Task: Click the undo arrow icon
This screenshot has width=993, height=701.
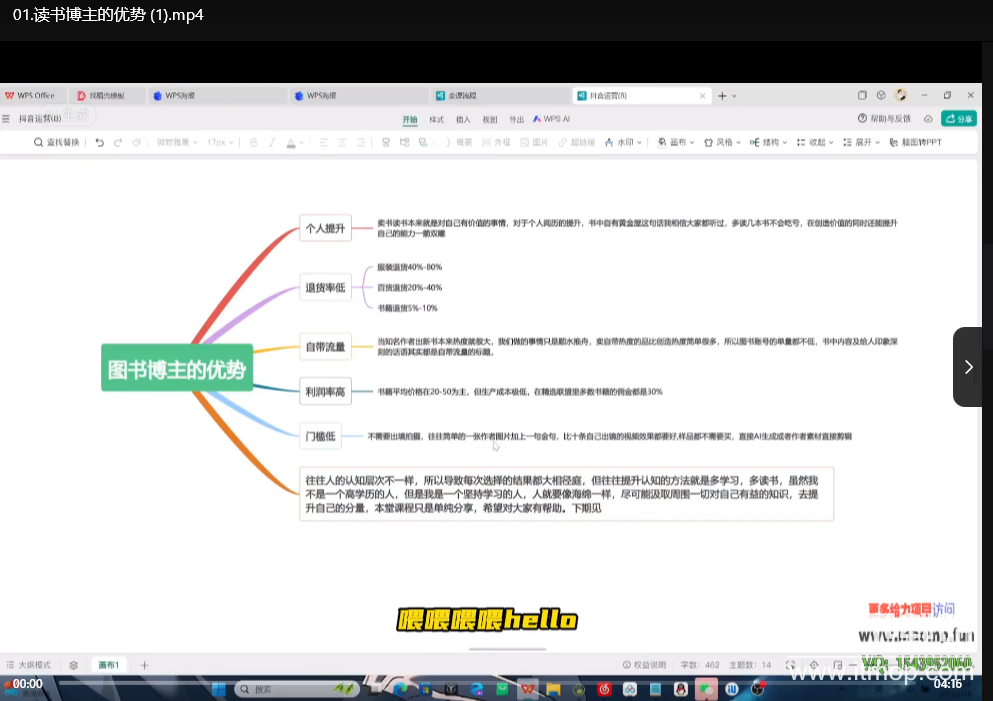Action: tap(99, 143)
